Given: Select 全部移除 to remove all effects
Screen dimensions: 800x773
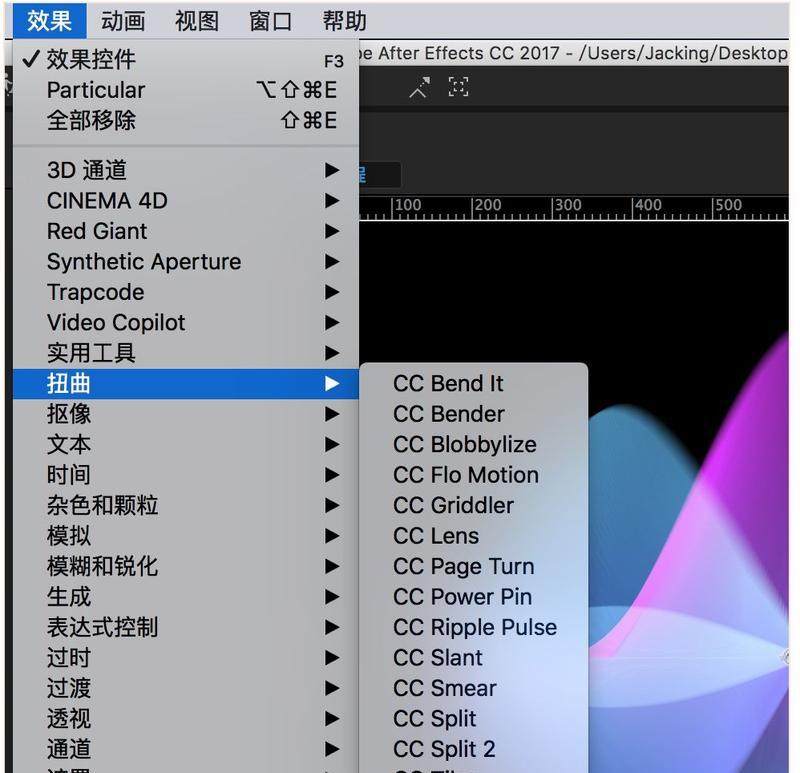Looking at the screenshot, I should coord(186,121).
